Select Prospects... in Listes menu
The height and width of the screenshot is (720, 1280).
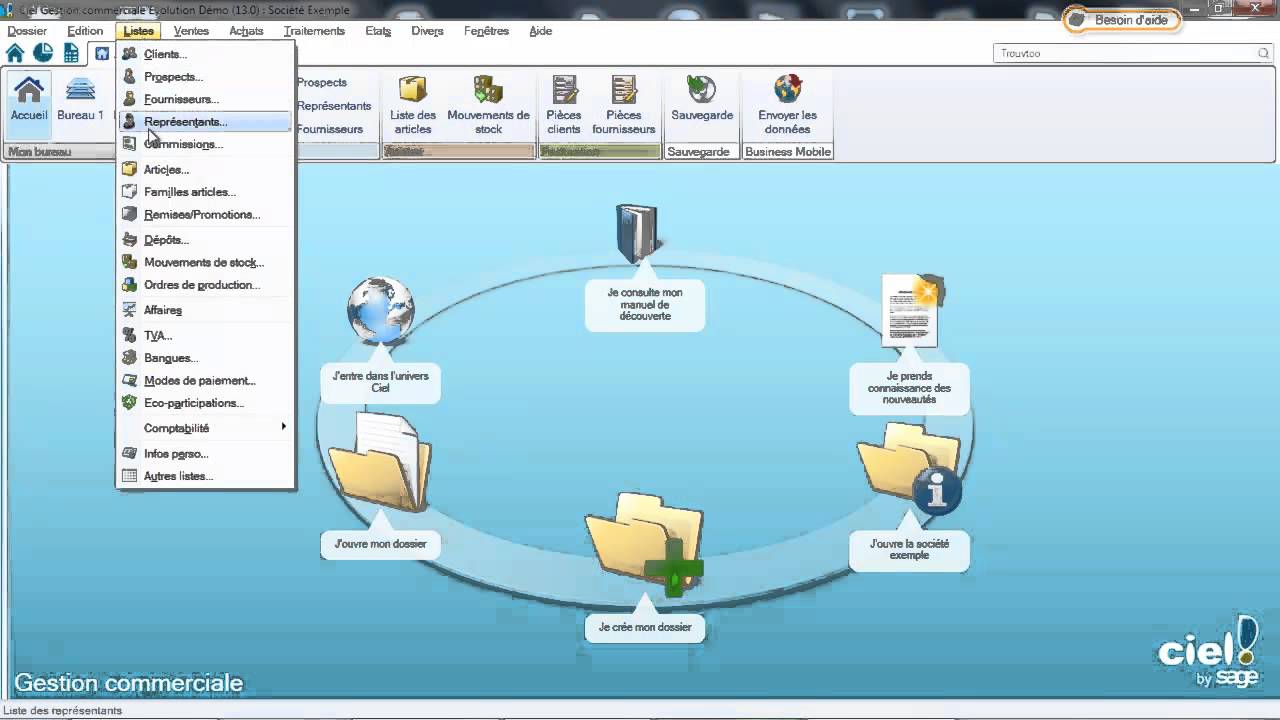pos(205,77)
